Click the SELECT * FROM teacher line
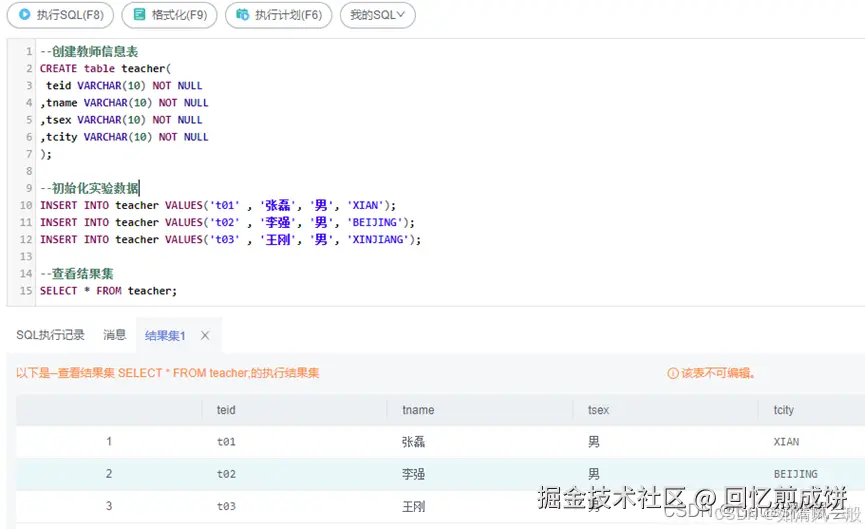The image size is (865, 529). [108, 291]
